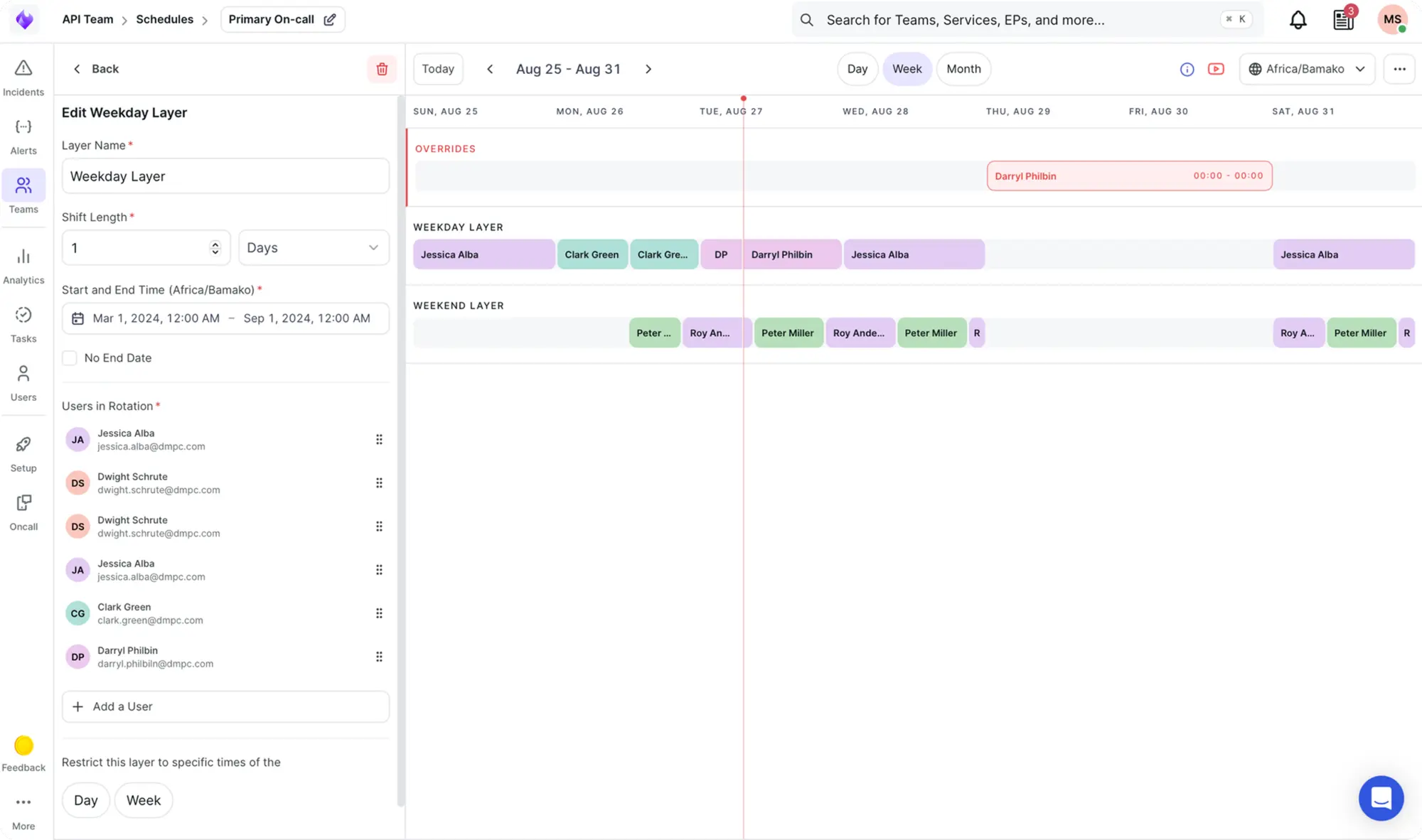Open the Days shift unit dropdown

(x=314, y=248)
